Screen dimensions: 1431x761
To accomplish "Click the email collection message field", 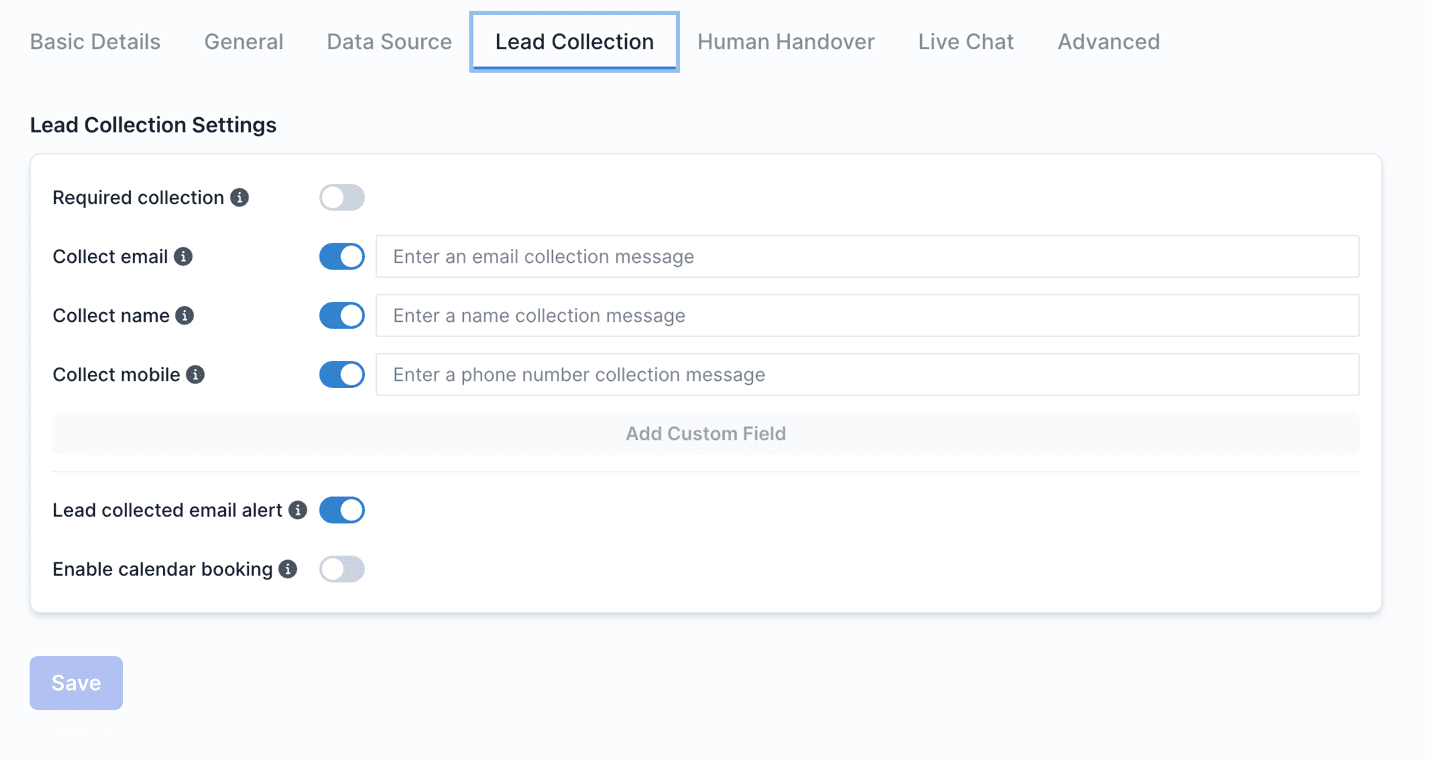I will (866, 256).
